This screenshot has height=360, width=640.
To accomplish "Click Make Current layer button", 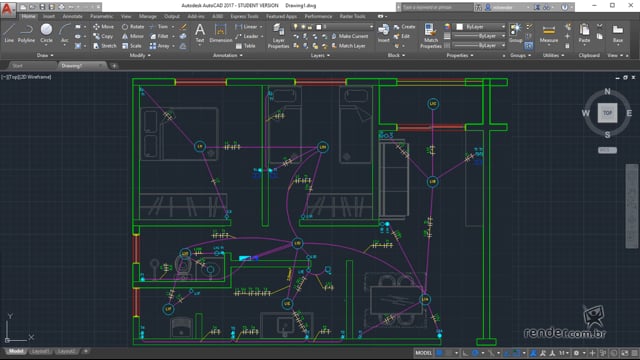I will tap(350, 36).
